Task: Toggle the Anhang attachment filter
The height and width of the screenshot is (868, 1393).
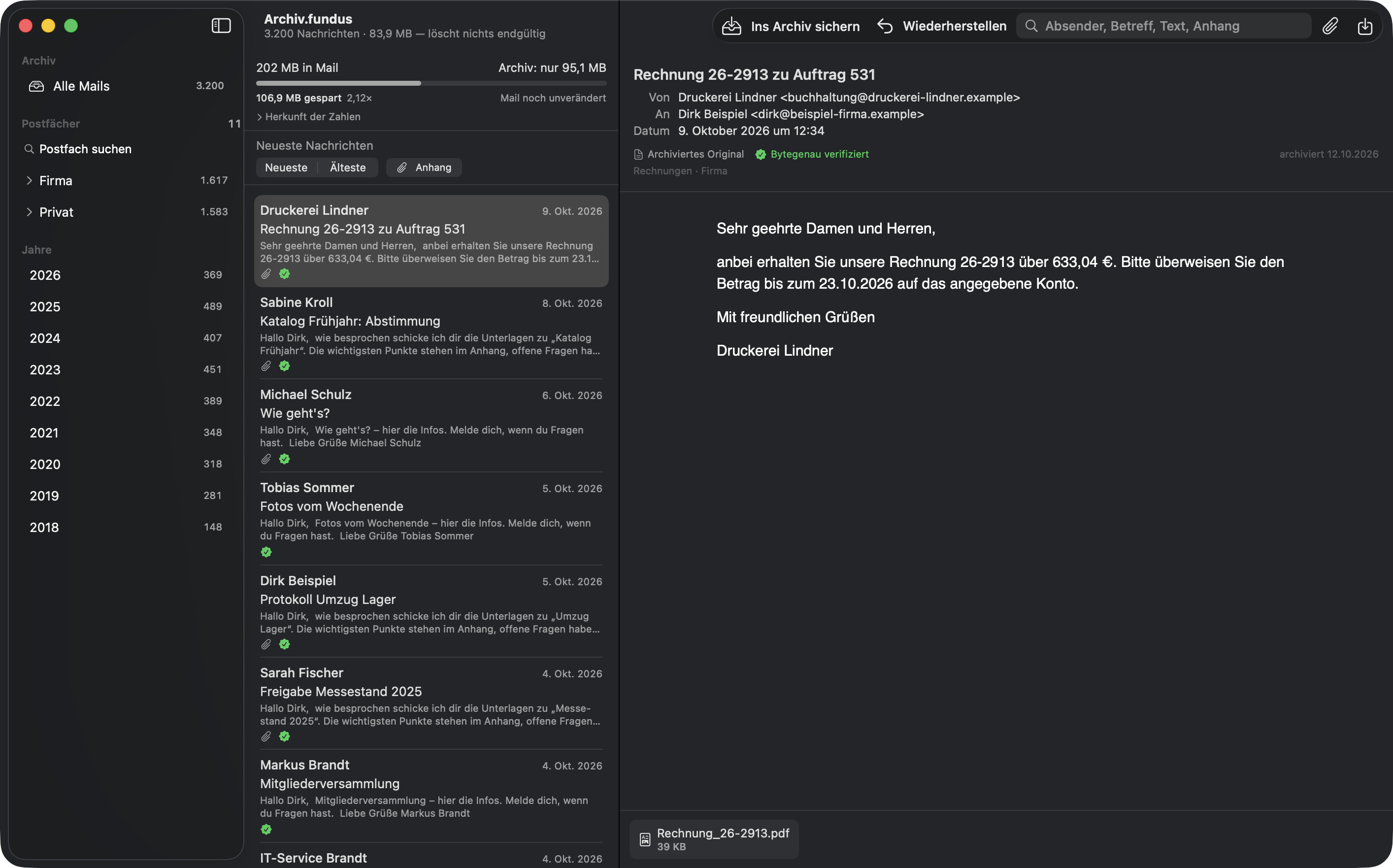Action: point(424,167)
